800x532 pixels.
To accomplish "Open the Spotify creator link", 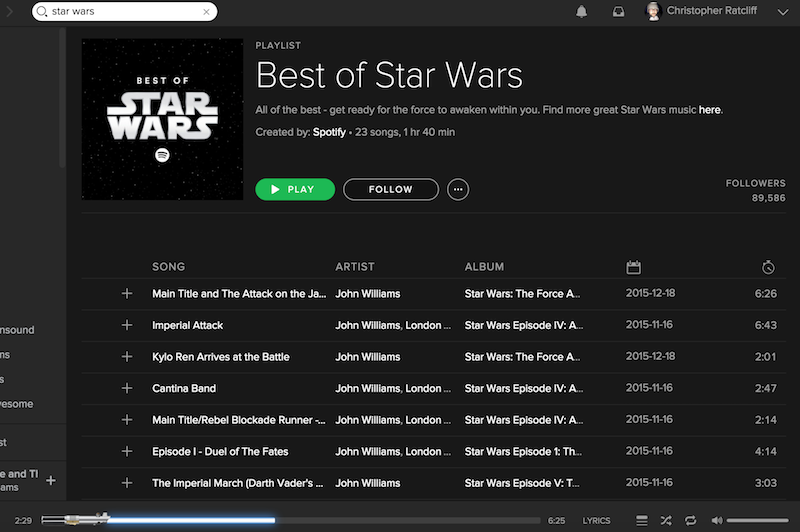I will pyautogui.click(x=329, y=132).
